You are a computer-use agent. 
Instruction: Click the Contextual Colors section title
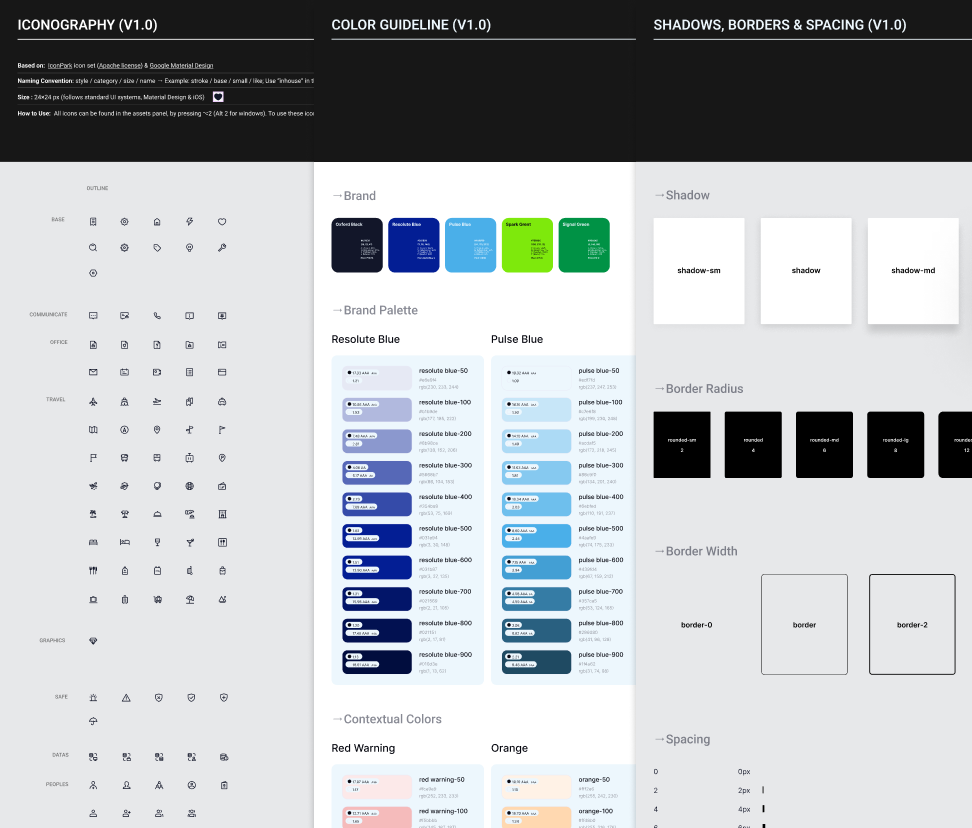(x=392, y=719)
